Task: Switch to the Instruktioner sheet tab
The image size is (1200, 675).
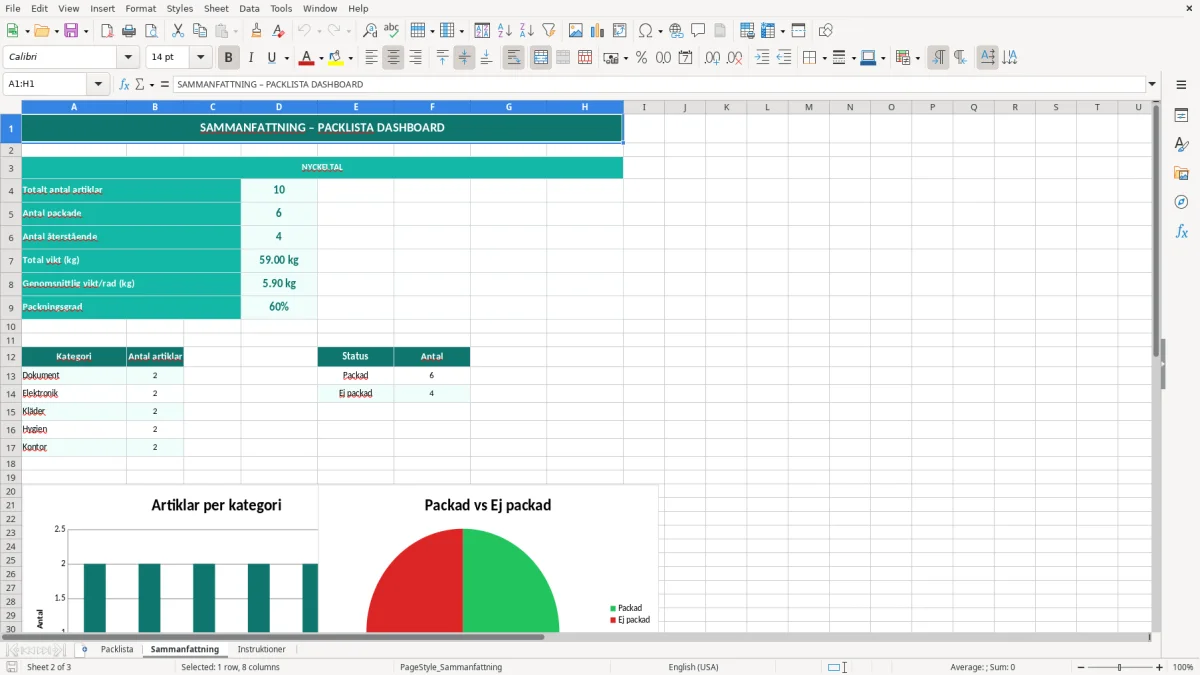Action: coord(261,649)
